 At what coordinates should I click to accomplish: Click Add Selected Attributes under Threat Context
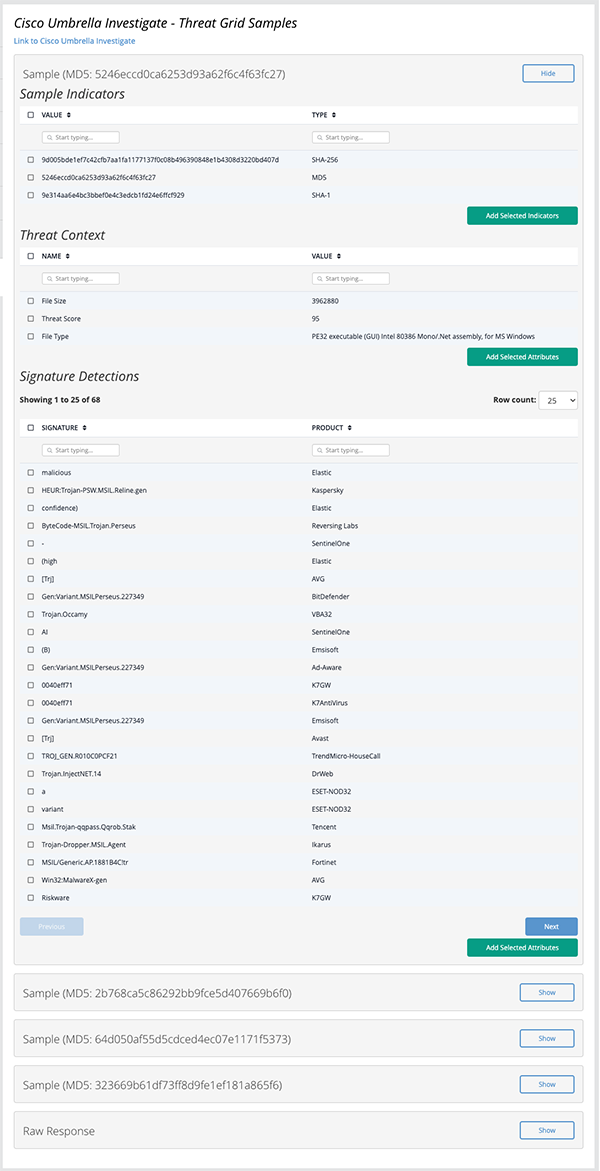click(522, 357)
